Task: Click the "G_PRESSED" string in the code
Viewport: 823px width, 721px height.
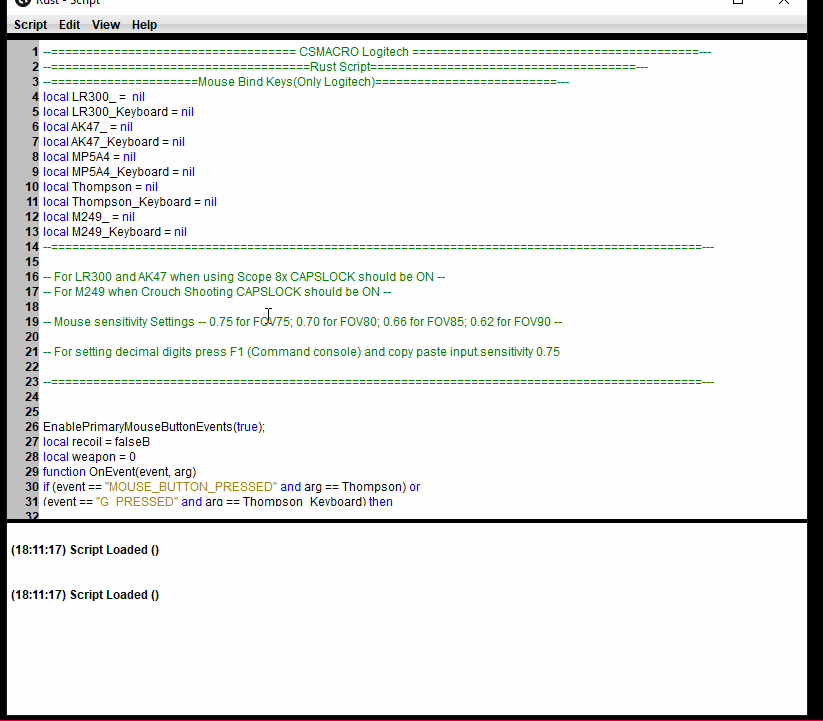Action: [137, 502]
